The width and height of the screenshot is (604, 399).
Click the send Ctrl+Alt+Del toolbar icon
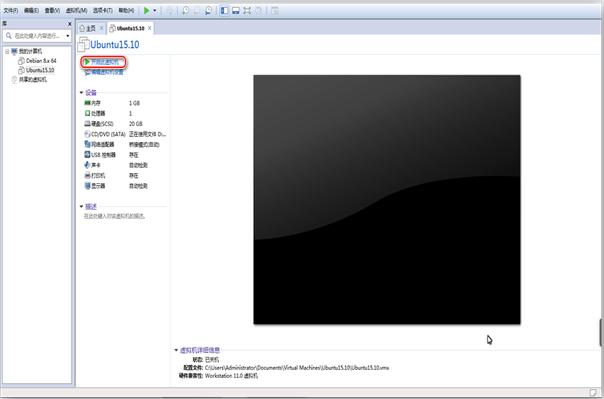point(169,11)
